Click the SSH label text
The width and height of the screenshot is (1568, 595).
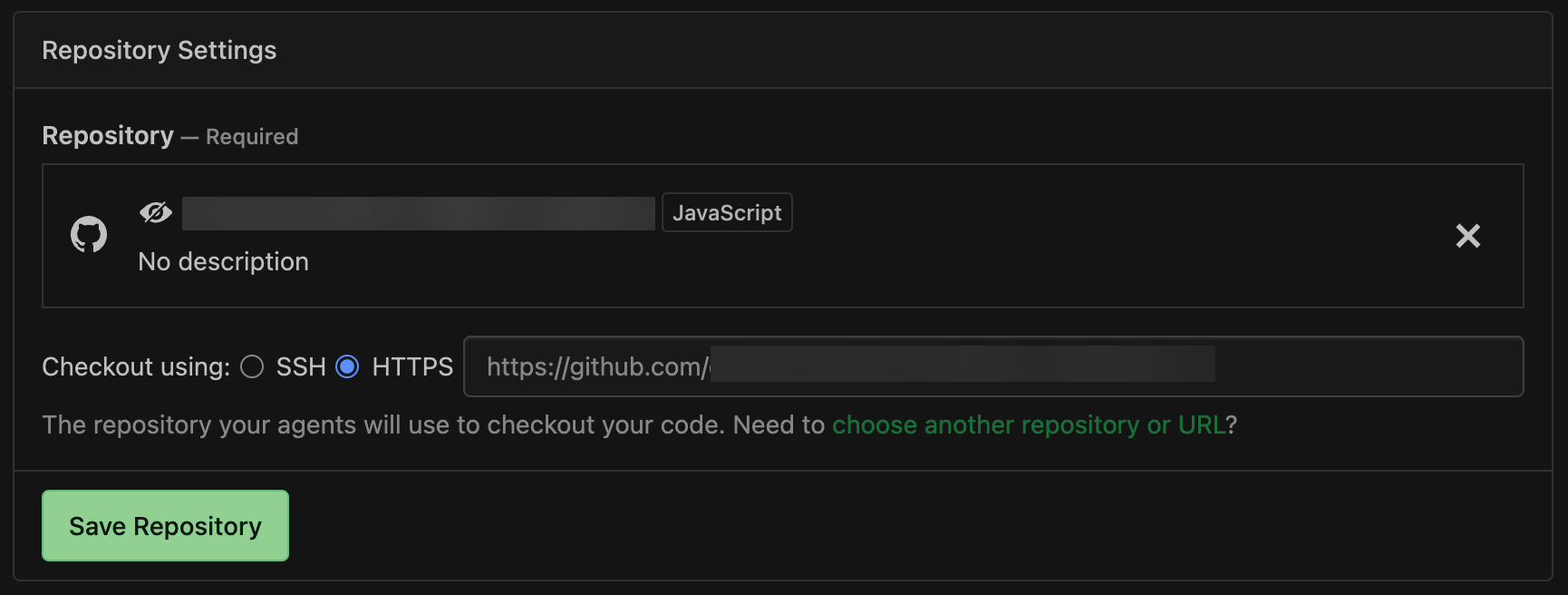click(301, 366)
